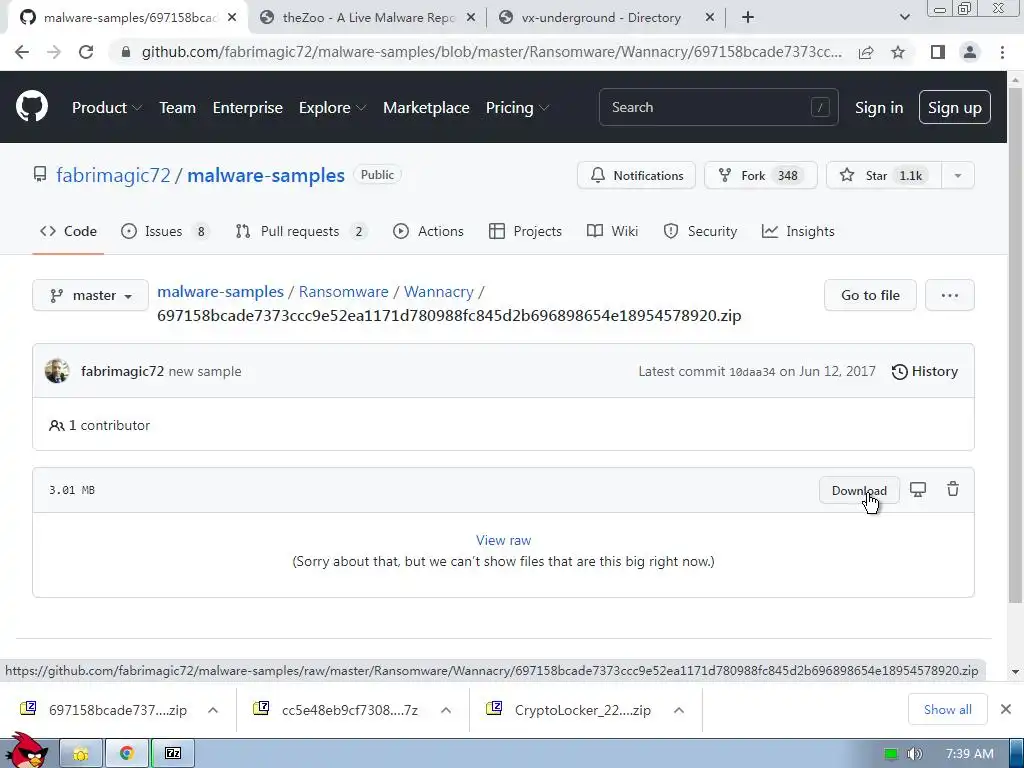
Task: Open Chrome three-dot menu
Action: click(x=1002, y=52)
